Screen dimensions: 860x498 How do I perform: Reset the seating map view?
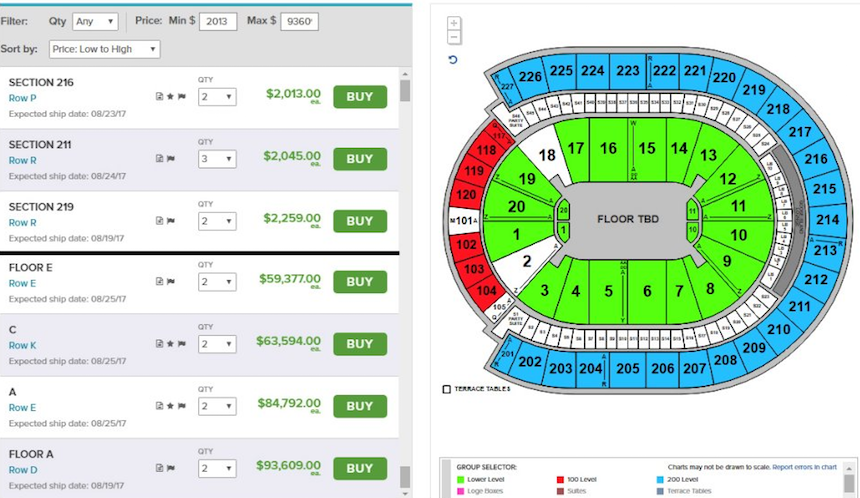pos(454,60)
